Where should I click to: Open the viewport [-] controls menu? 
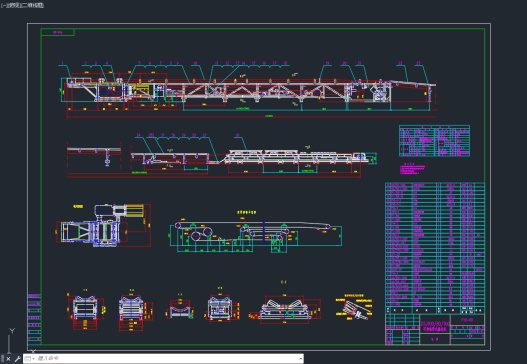[3, 5]
